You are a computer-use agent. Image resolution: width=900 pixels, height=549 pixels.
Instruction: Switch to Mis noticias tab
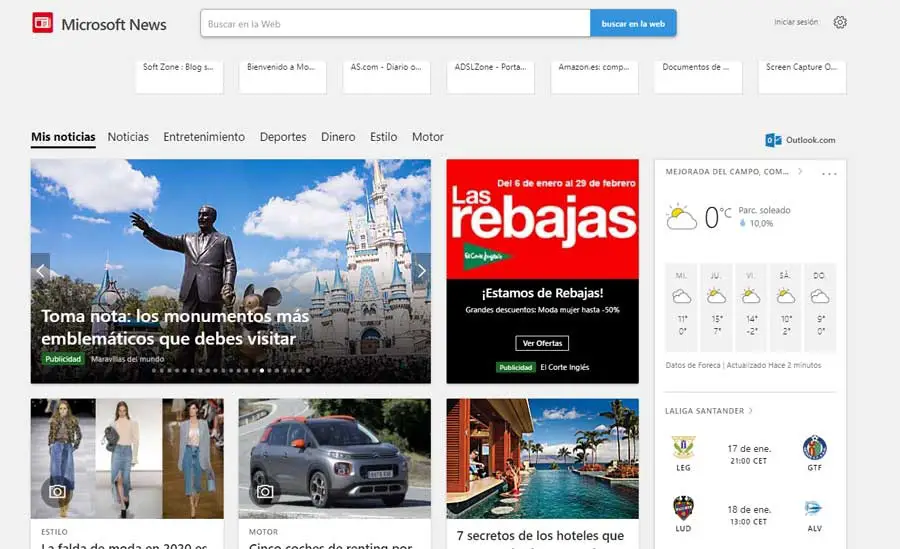(x=63, y=137)
